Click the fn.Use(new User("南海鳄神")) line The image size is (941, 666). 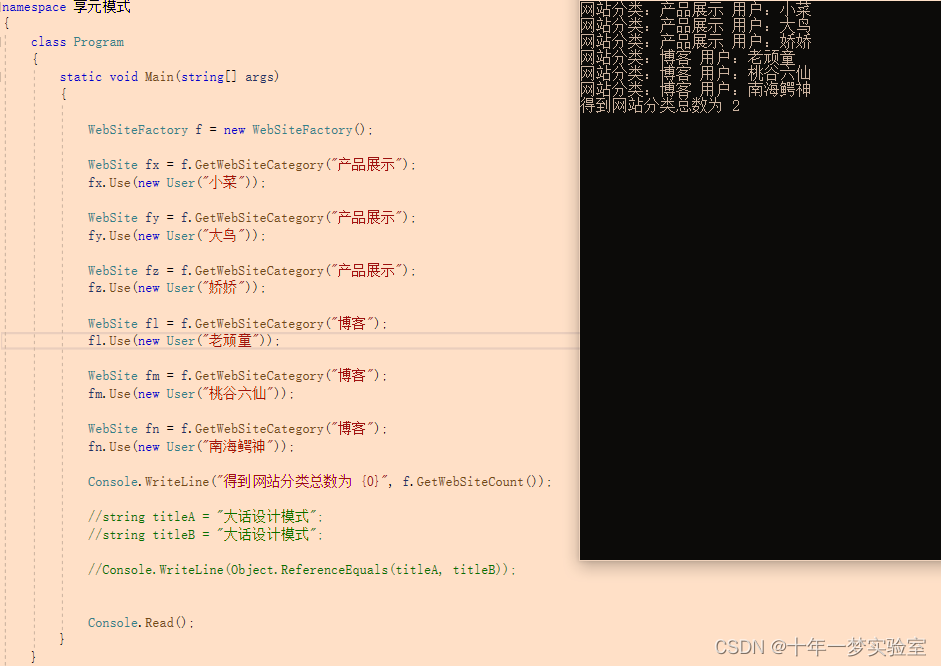click(191, 446)
